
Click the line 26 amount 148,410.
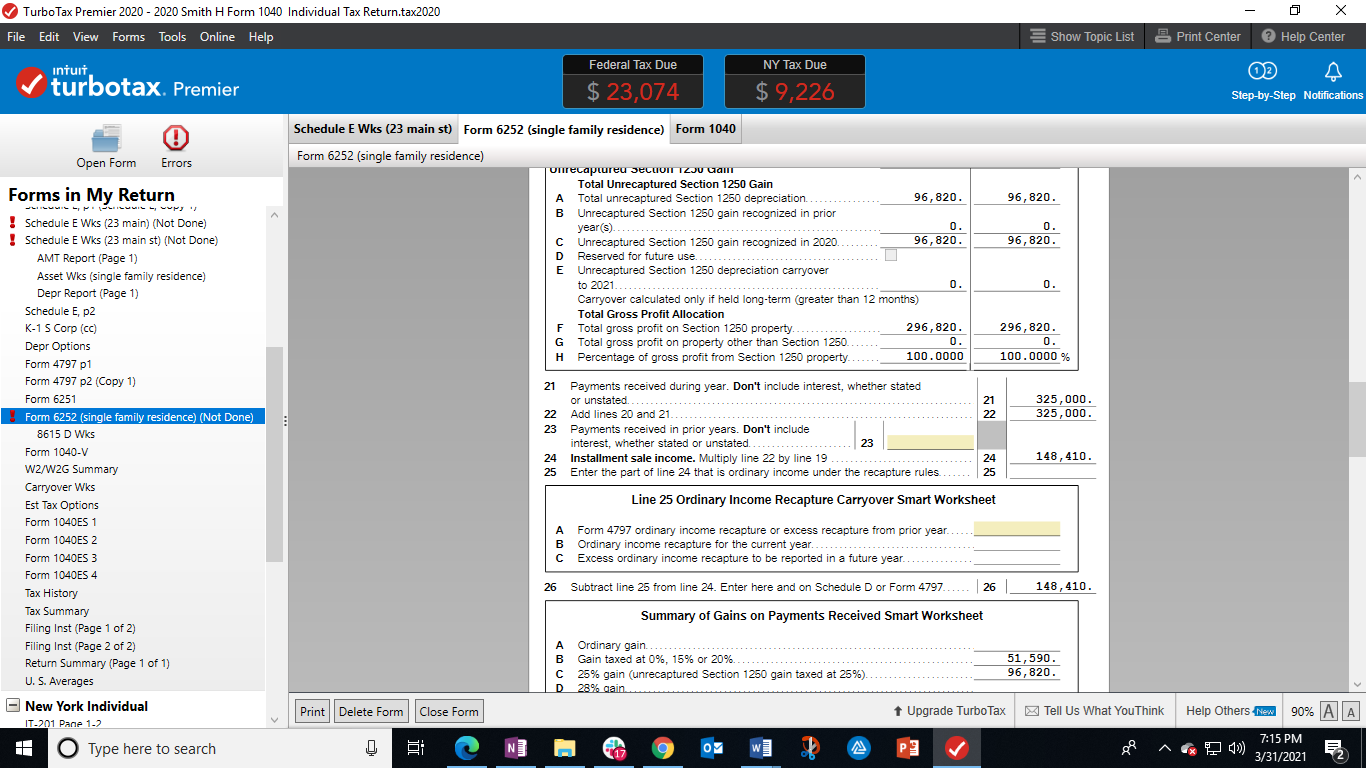[x=1065, y=587]
